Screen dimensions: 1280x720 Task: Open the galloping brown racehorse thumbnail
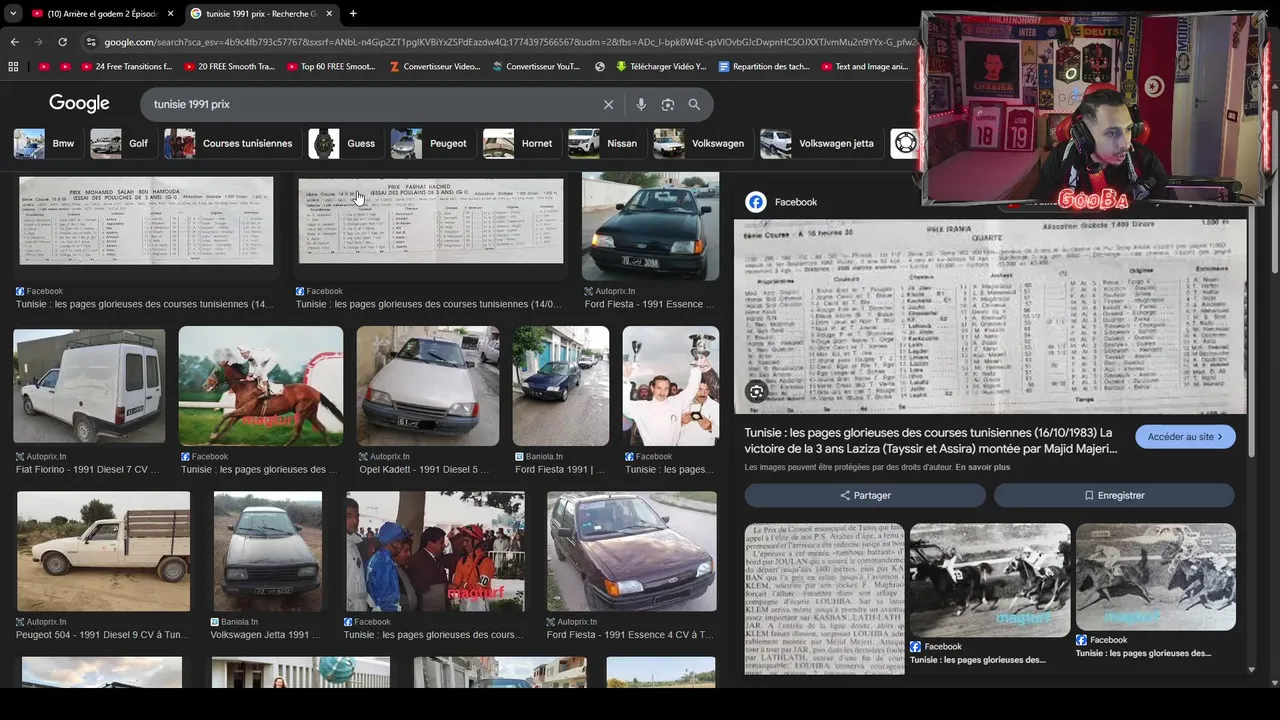pos(261,386)
